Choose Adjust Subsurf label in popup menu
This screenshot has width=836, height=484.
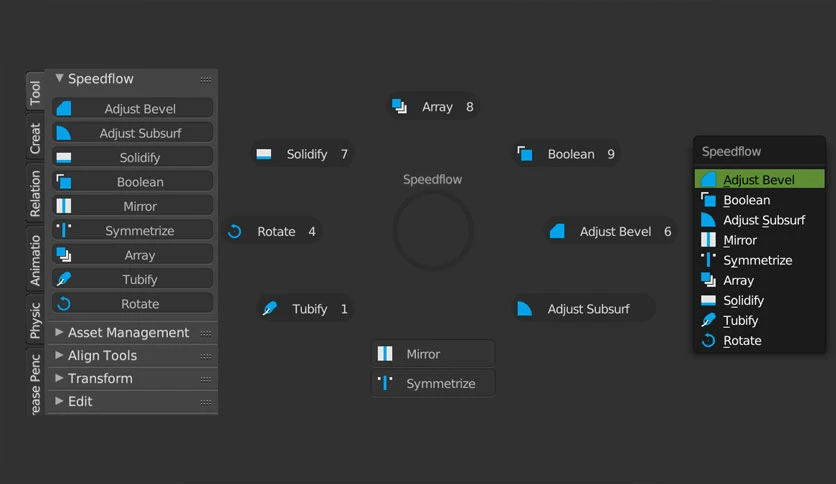point(764,220)
